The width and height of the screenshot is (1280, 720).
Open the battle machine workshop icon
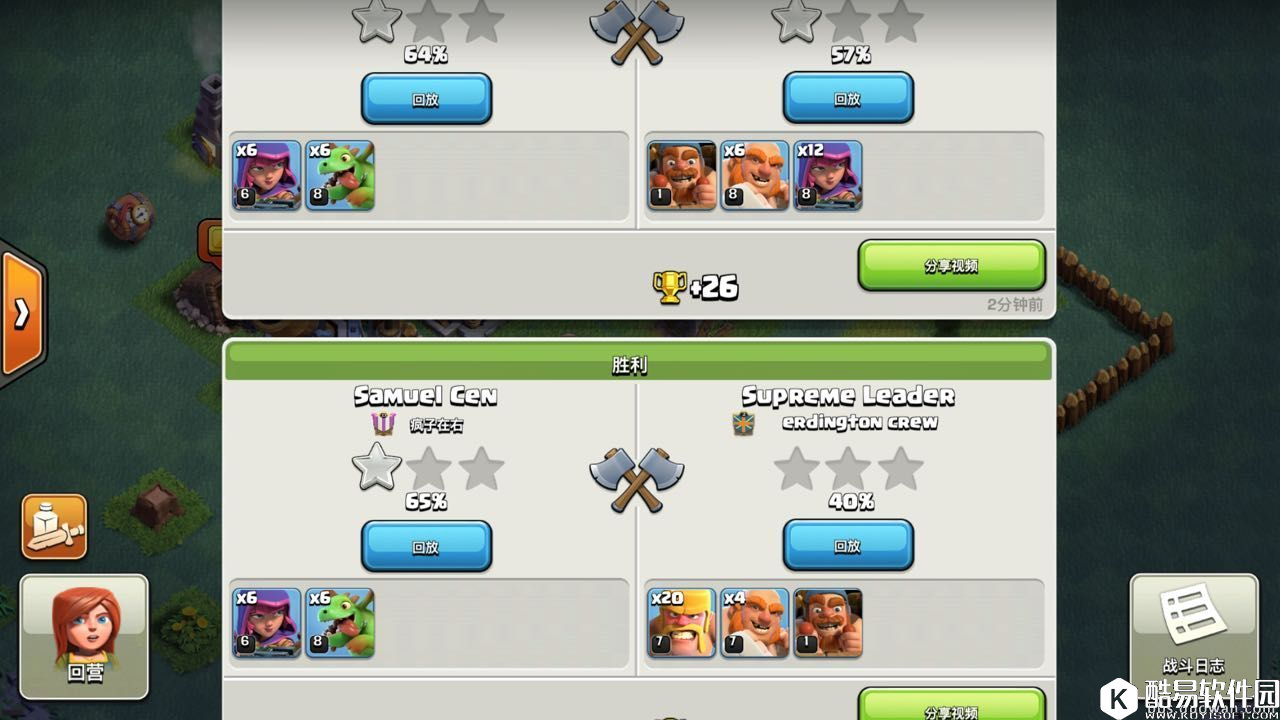(54, 527)
